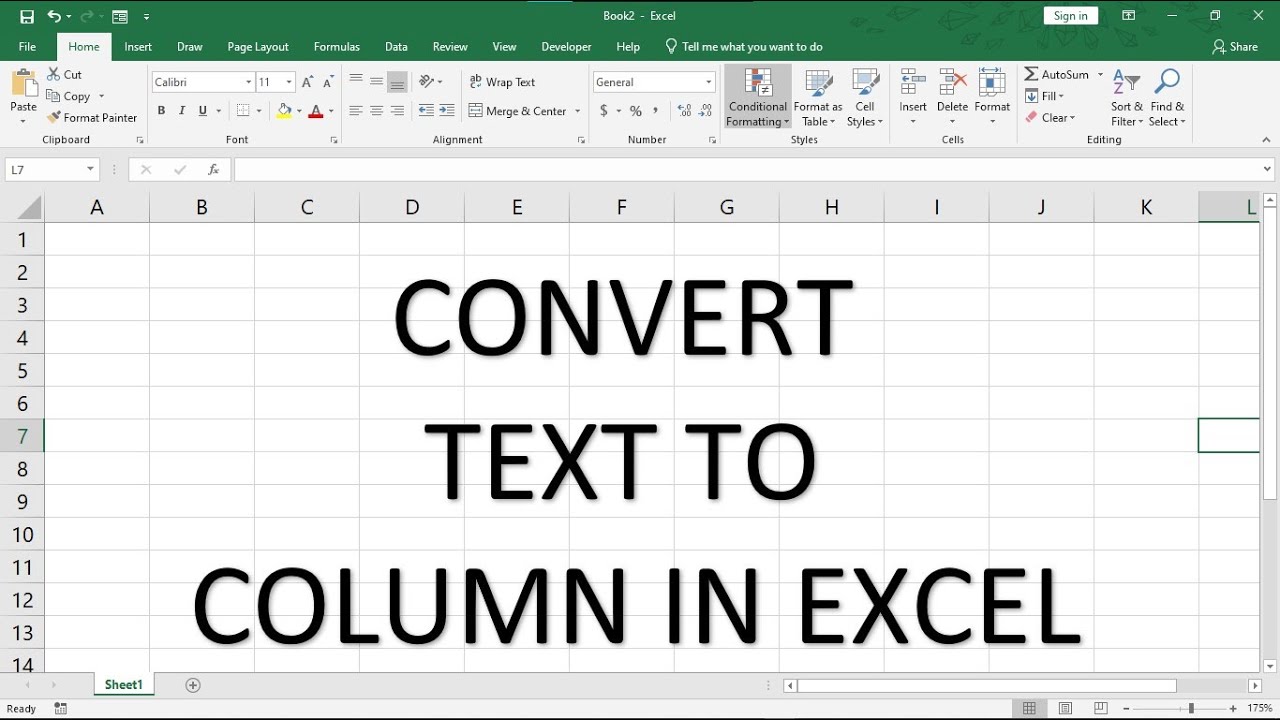The height and width of the screenshot is (720, 1280).
Task: Apply the Borders icon
Action: (x=243, y=111)
